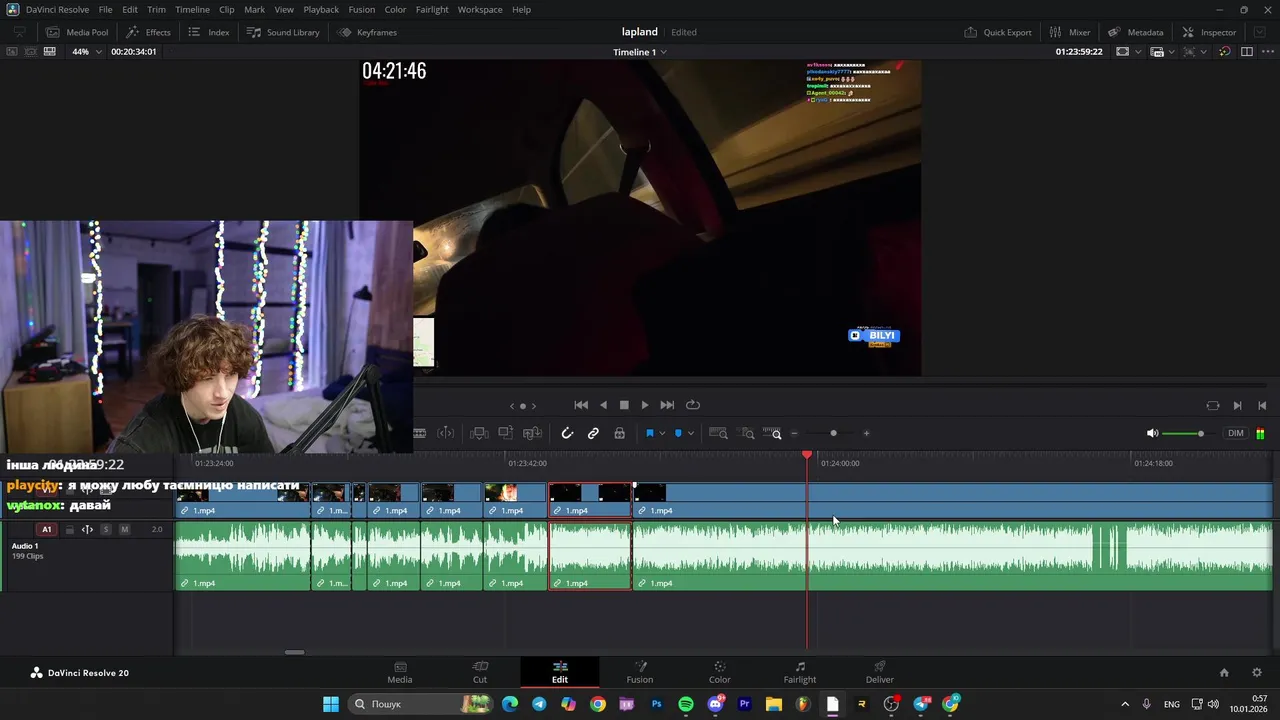Viewport: 1280px width, 720px height.
Task: Open the Sound Library panel
Action: click(x=283, y=32)
